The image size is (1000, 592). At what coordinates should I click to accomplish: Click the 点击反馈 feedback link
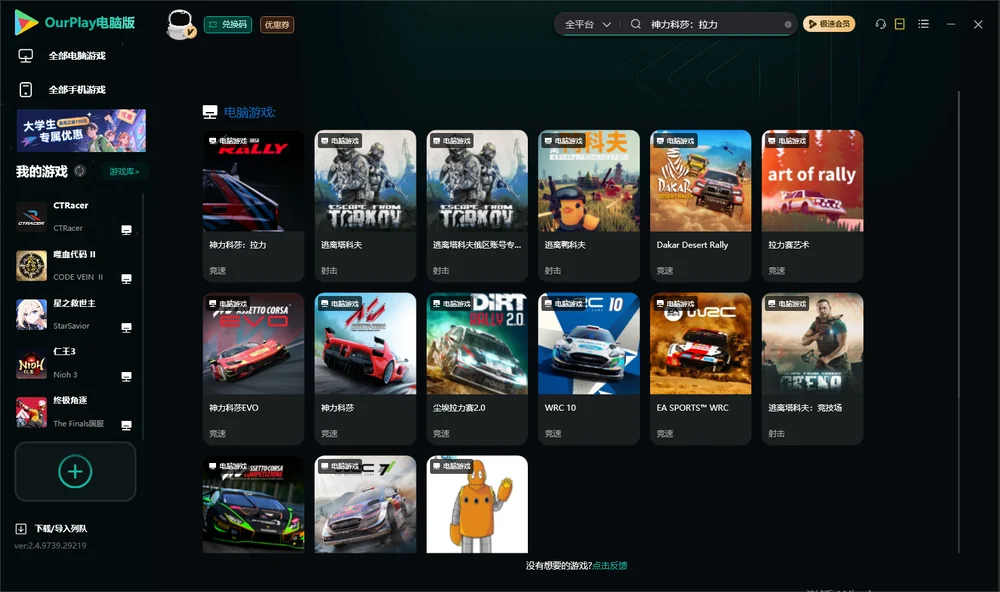pos(610,565)
